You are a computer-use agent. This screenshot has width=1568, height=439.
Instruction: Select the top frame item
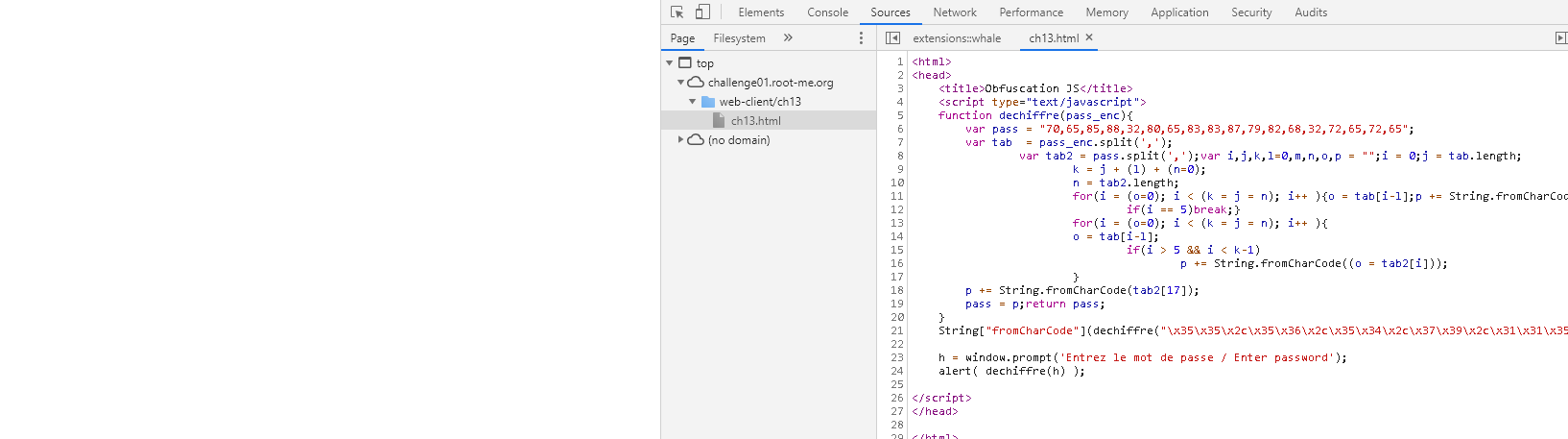point(705,63)
